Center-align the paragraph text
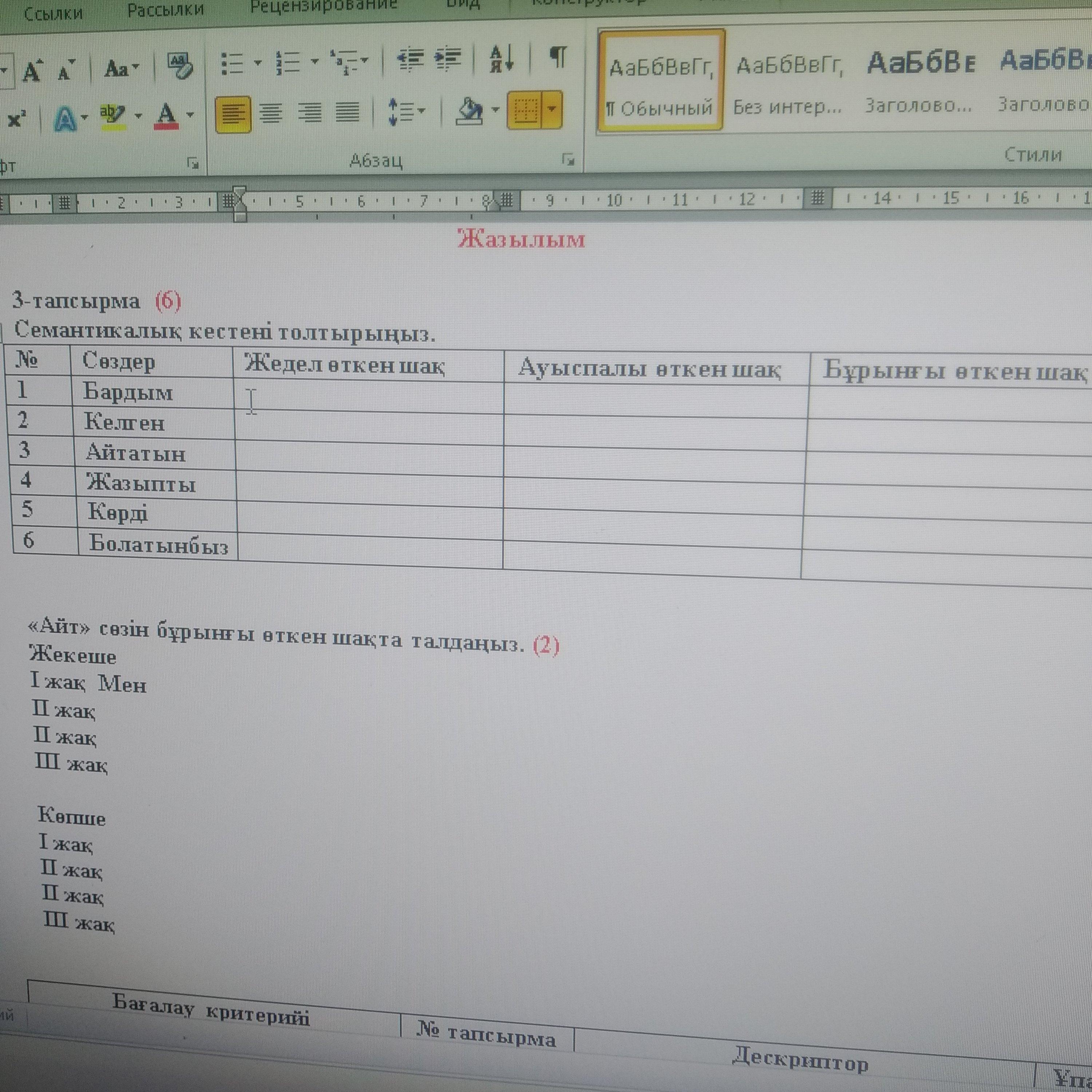The image size is (1092, 1092). coord(271,112)
